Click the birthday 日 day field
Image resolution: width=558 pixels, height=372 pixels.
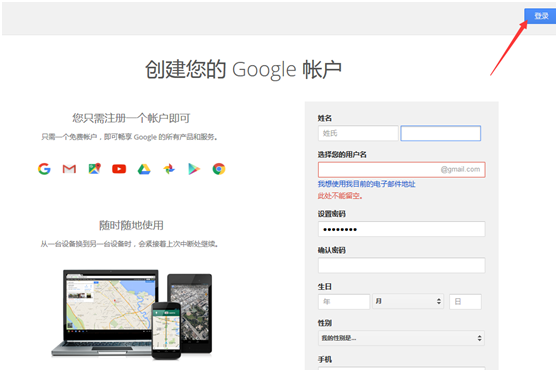coord(465,302)
